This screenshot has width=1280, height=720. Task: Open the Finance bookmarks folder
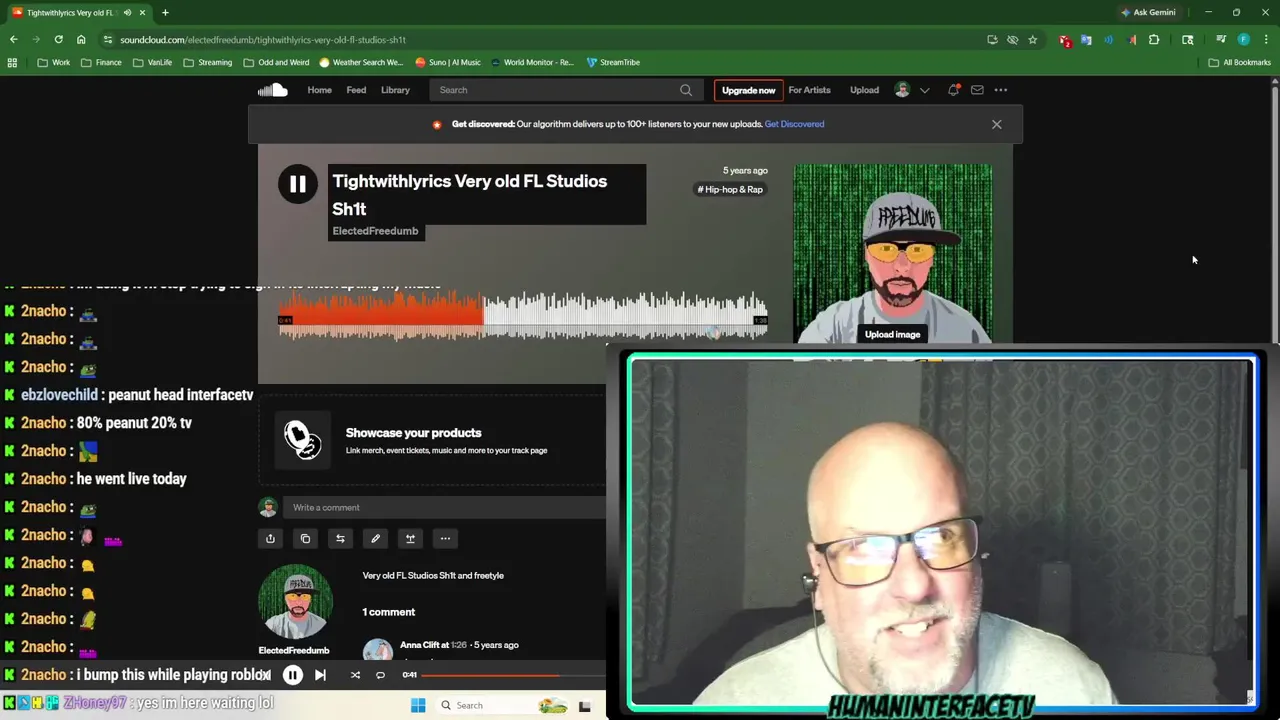(x=101, y=62)
